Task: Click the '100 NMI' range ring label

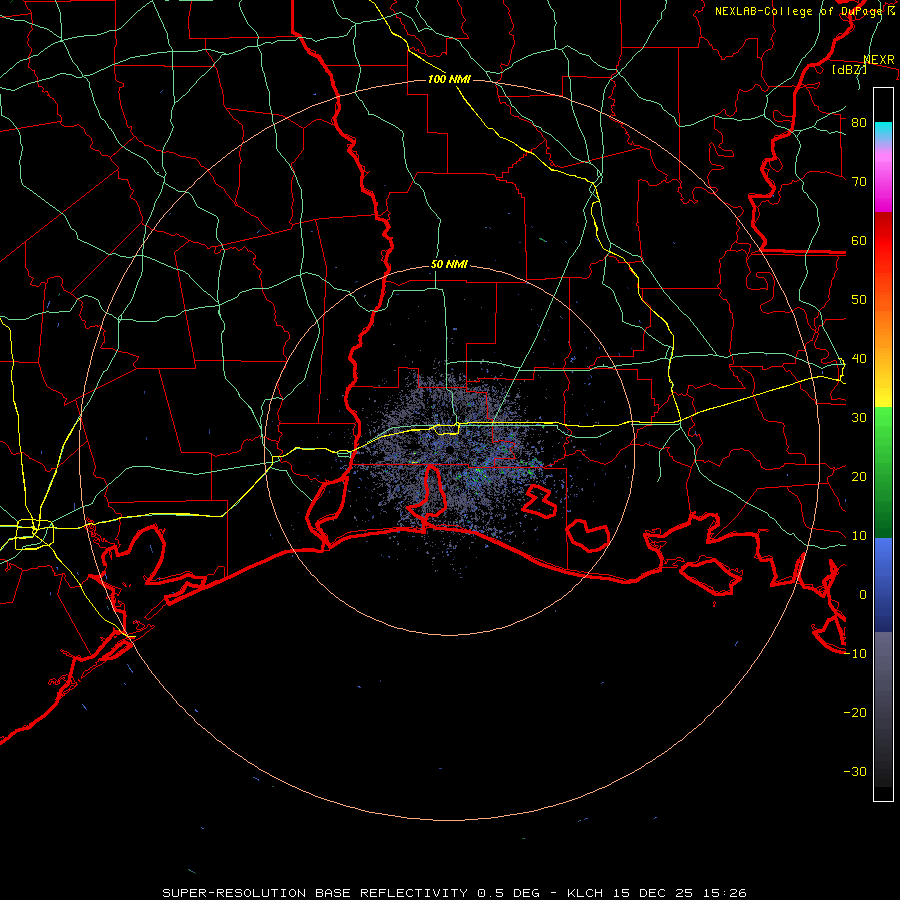Action: [x=449, y=79]
